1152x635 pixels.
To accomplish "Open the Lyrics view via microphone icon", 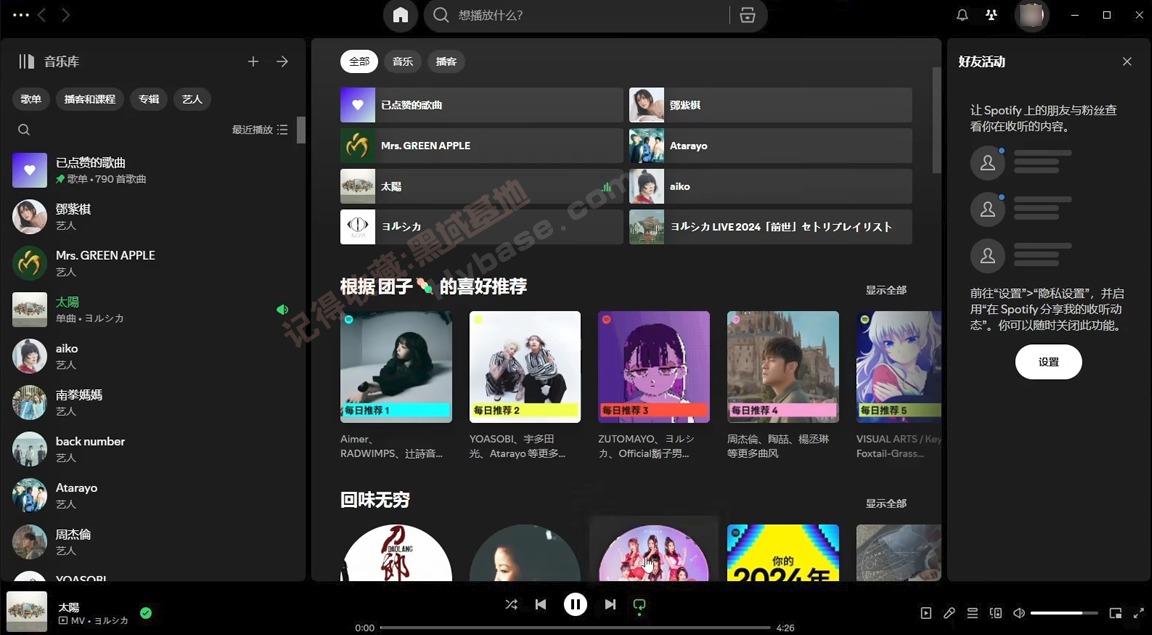I will [949, 612].
